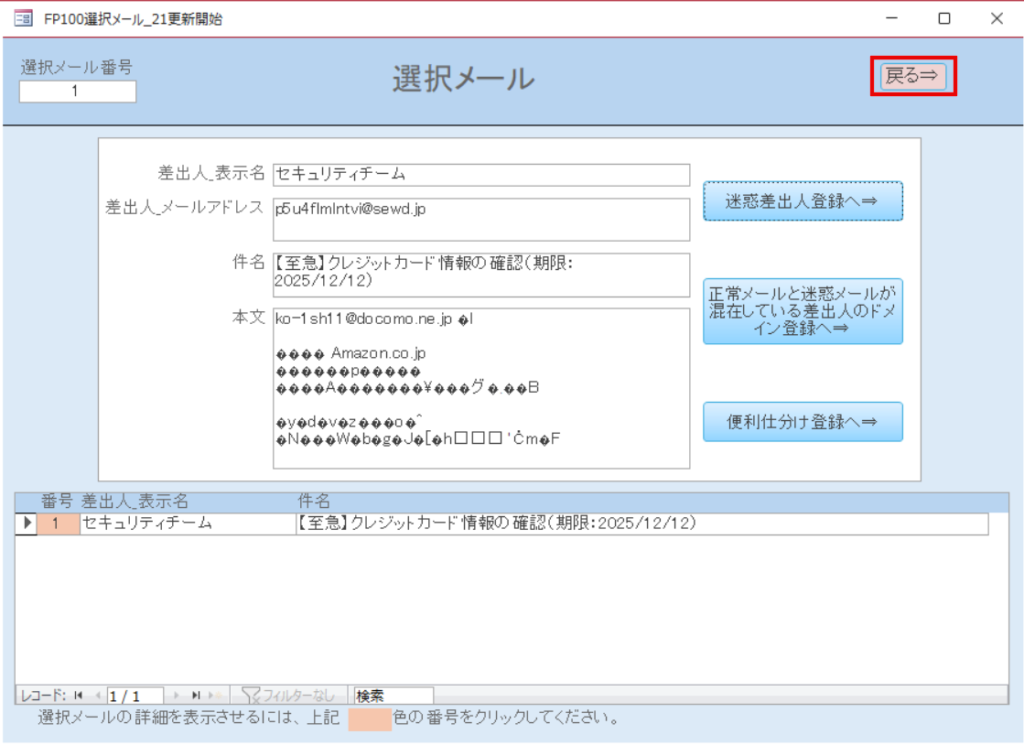Click the 選択メール番号 number field

point(77,92)
